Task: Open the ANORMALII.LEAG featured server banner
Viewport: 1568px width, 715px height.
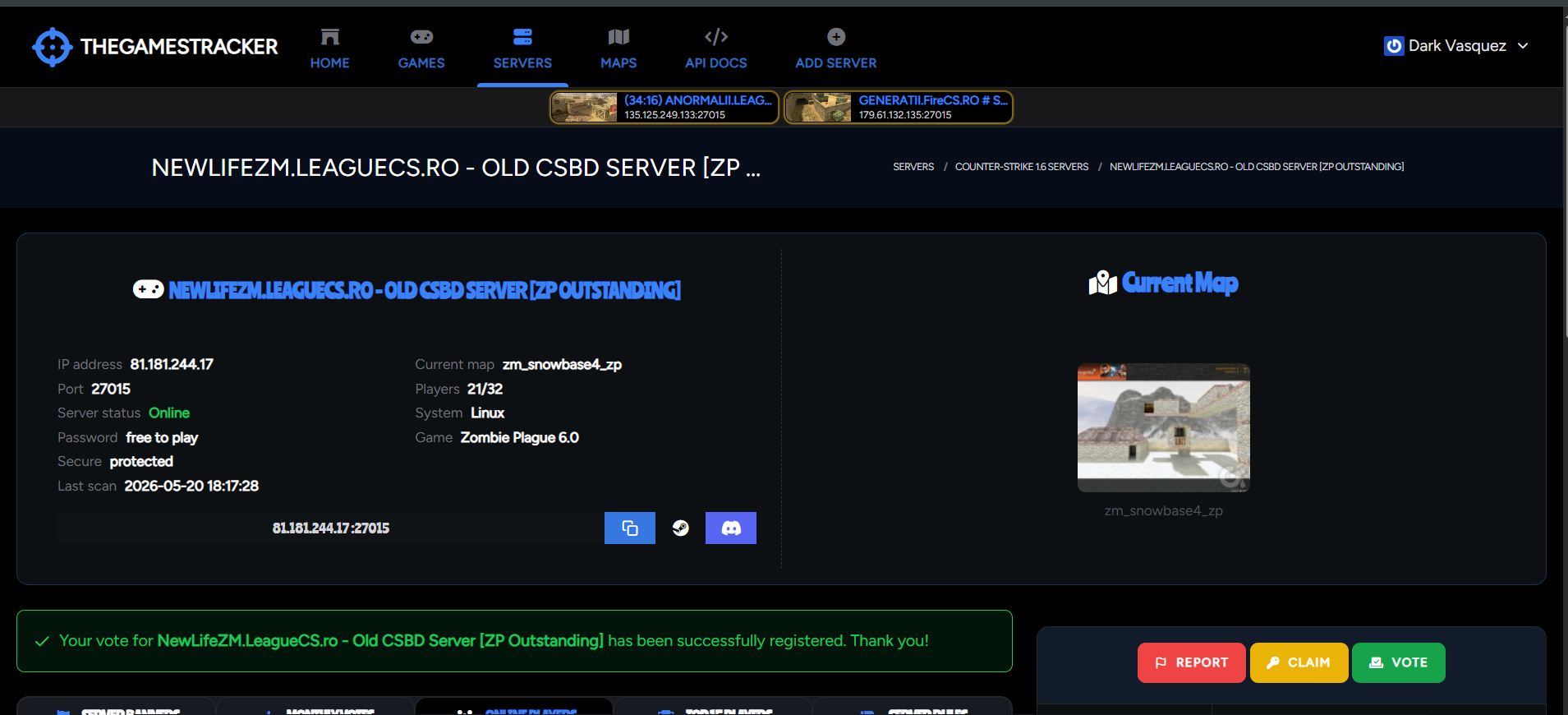Action: pyautogui.click(x=664, y=108)
